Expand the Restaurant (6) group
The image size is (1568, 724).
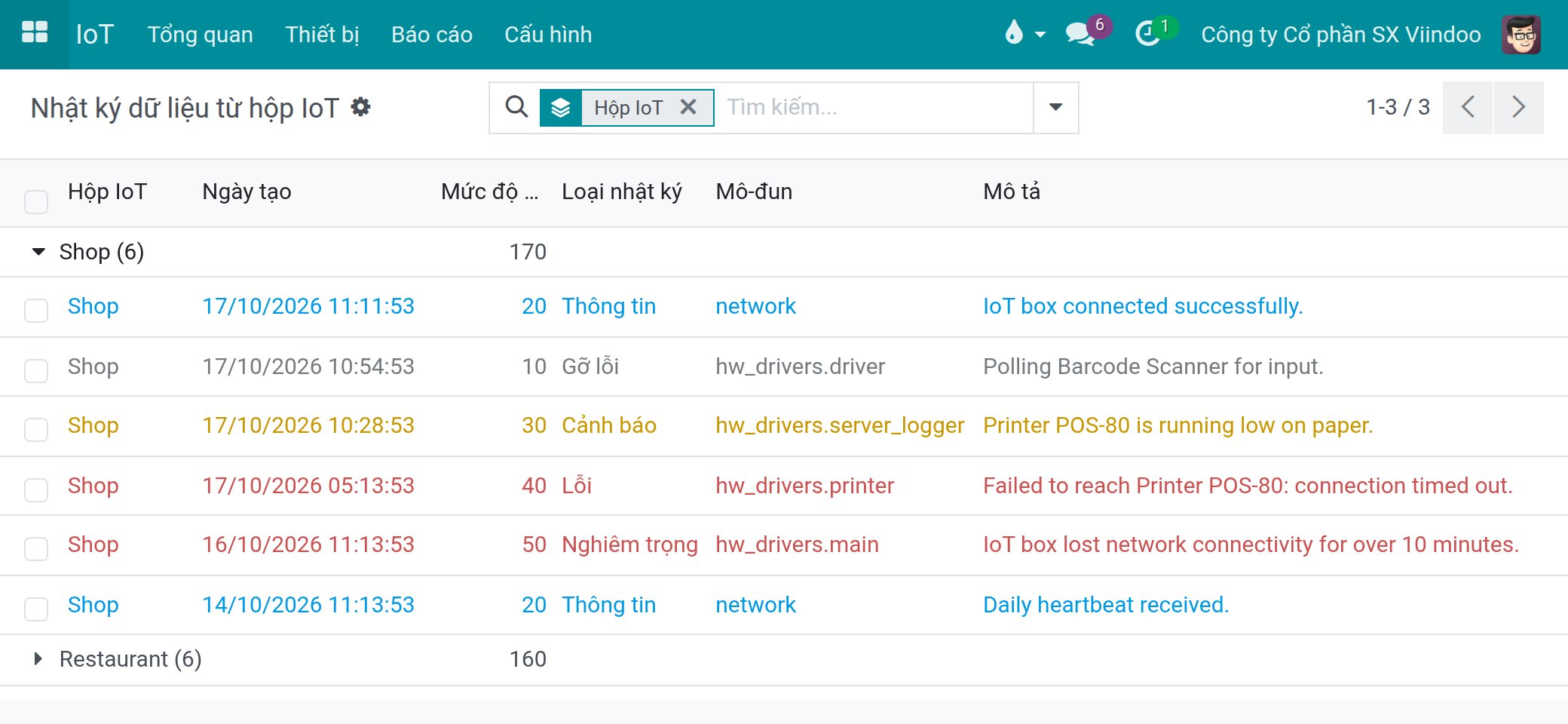[x=38, y=659]
